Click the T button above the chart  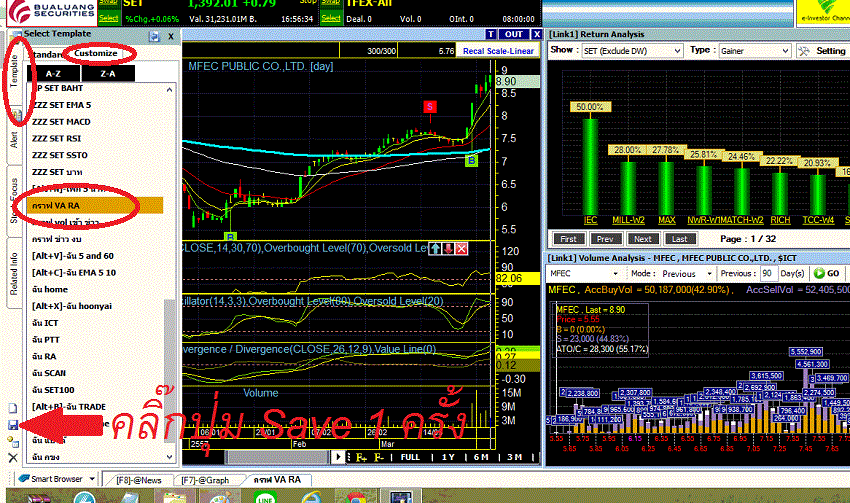tap(491, 34)
